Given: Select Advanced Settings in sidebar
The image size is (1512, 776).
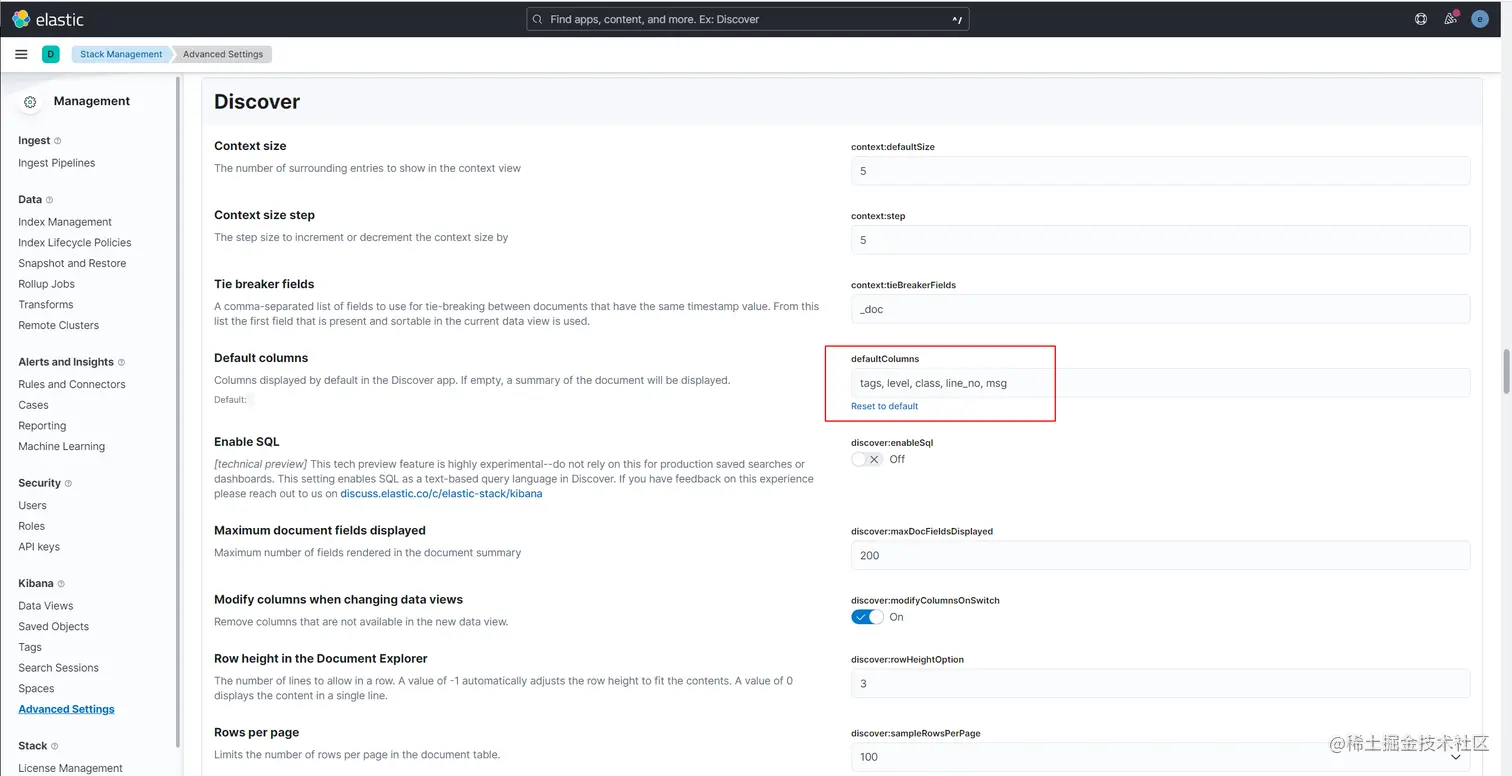Looking at the screenshot, I should pos(67,709).
